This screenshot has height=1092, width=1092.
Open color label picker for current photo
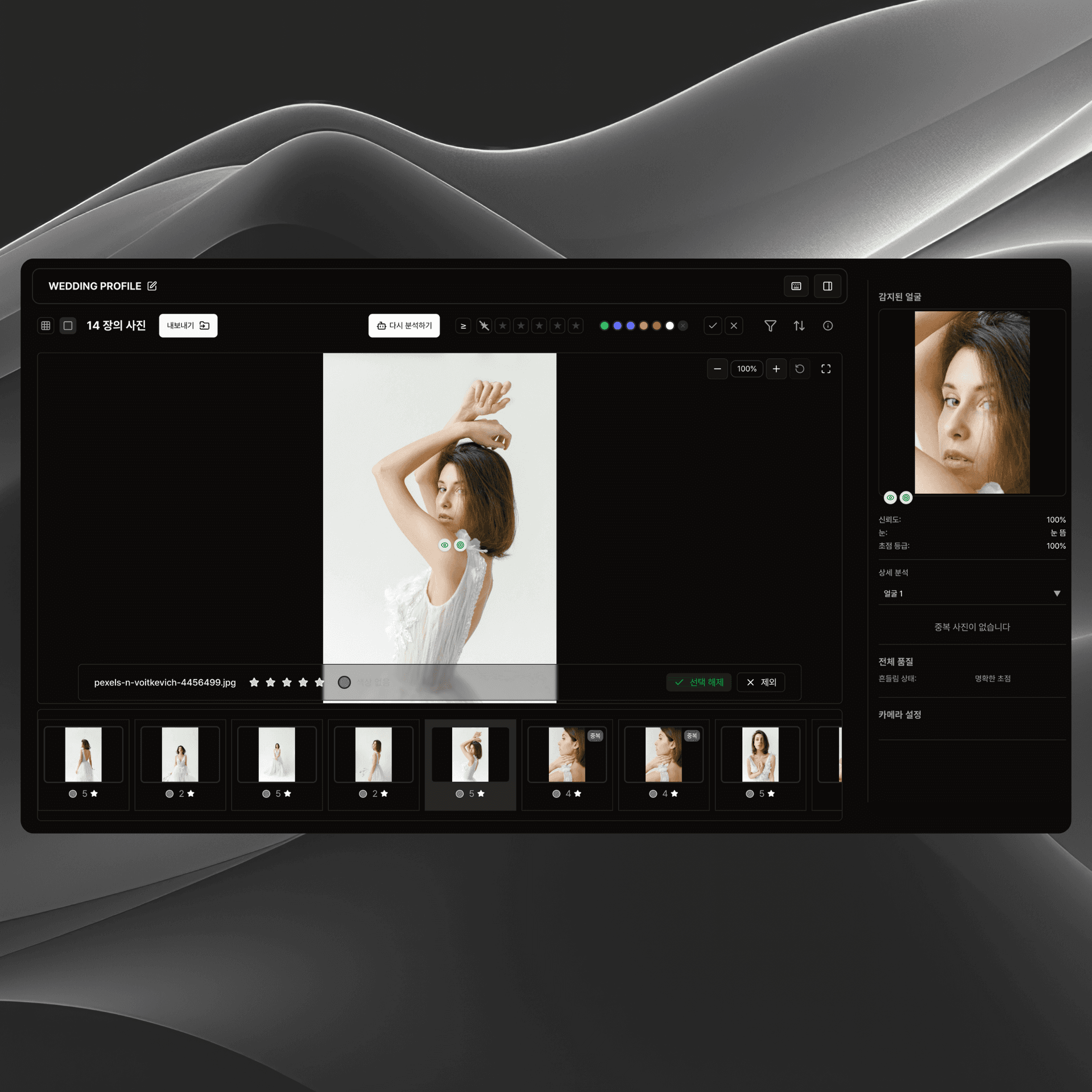click(x=344, y=682)
